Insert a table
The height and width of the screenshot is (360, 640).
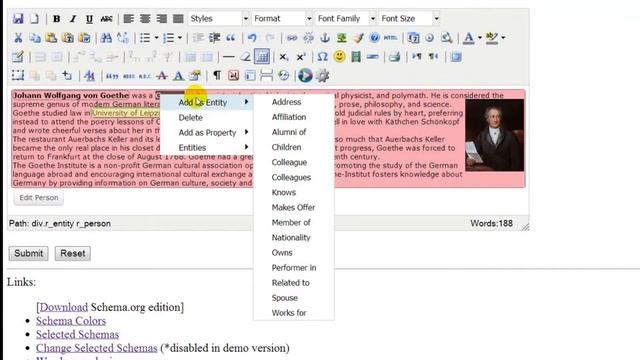point(262,57)
